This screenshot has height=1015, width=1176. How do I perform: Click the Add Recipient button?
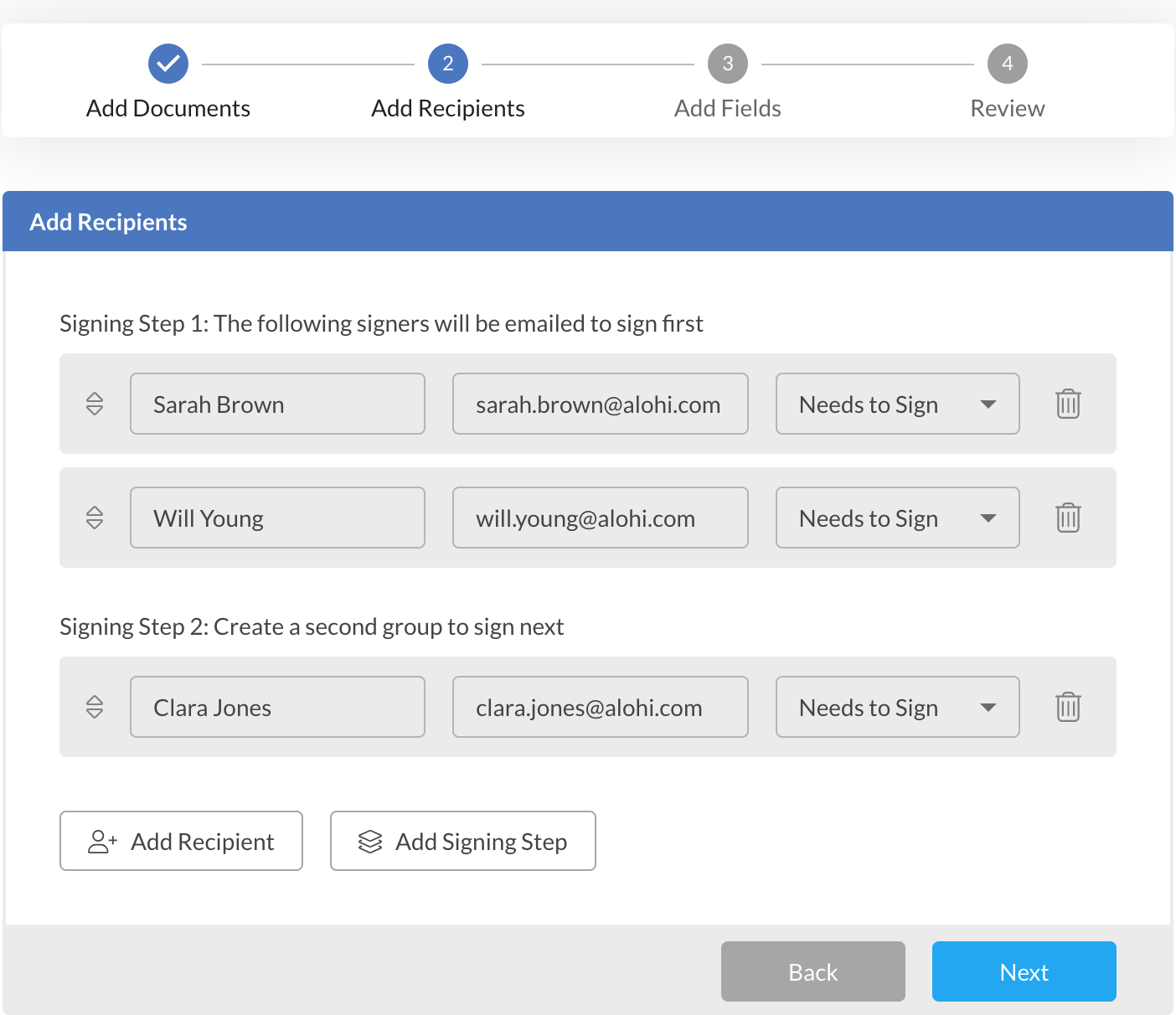(x=181, y=841)
